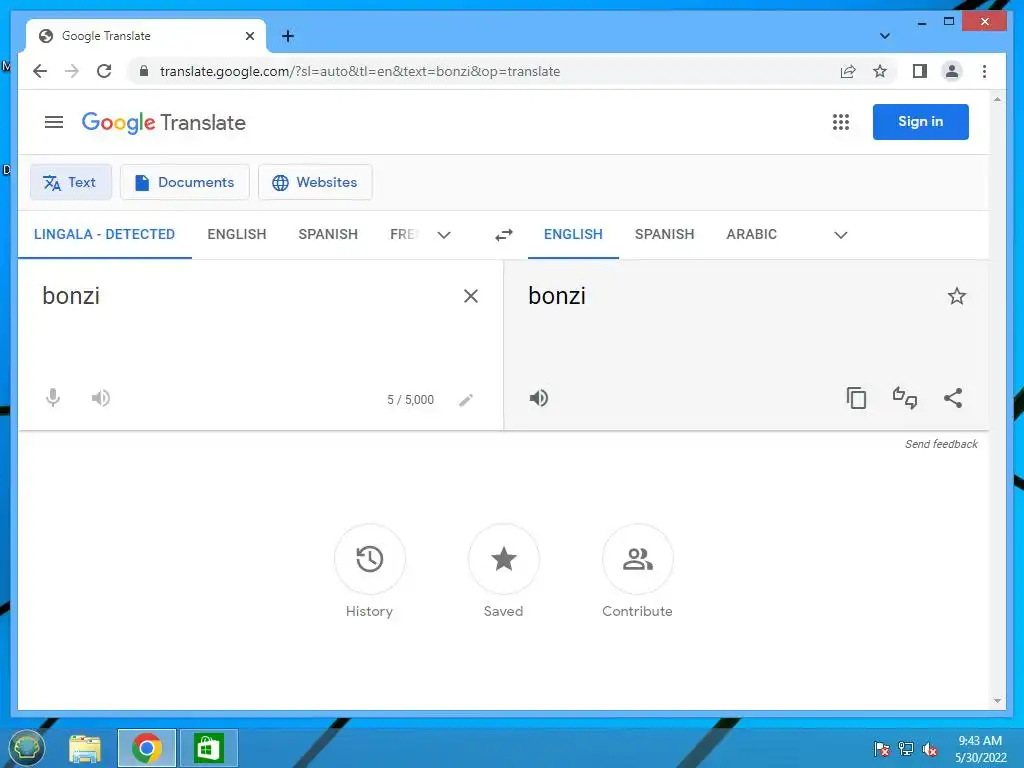1024x768 pixels.
Task: Open Chrome's three-dot menu
Action: 984,71
